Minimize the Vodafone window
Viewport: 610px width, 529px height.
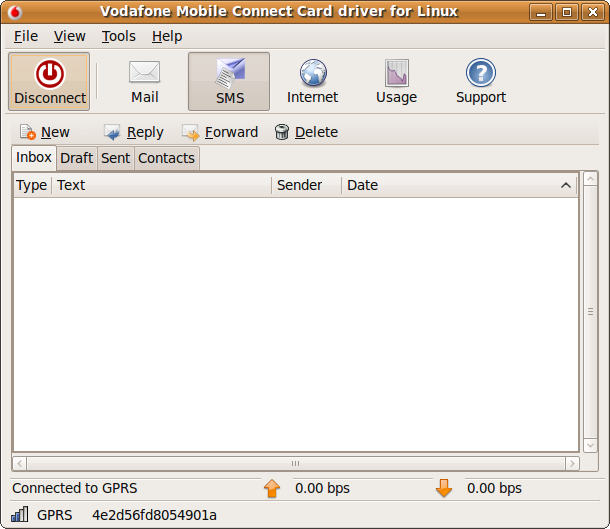[x=541, y=12]
